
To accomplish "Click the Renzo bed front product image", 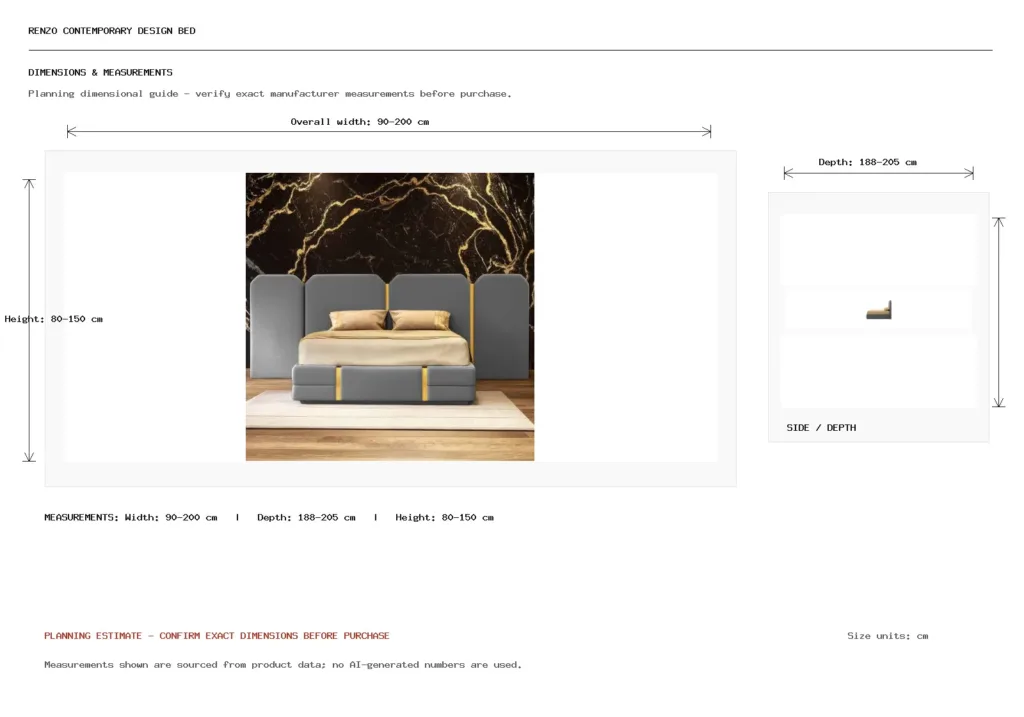I will (x=390, y=317).
